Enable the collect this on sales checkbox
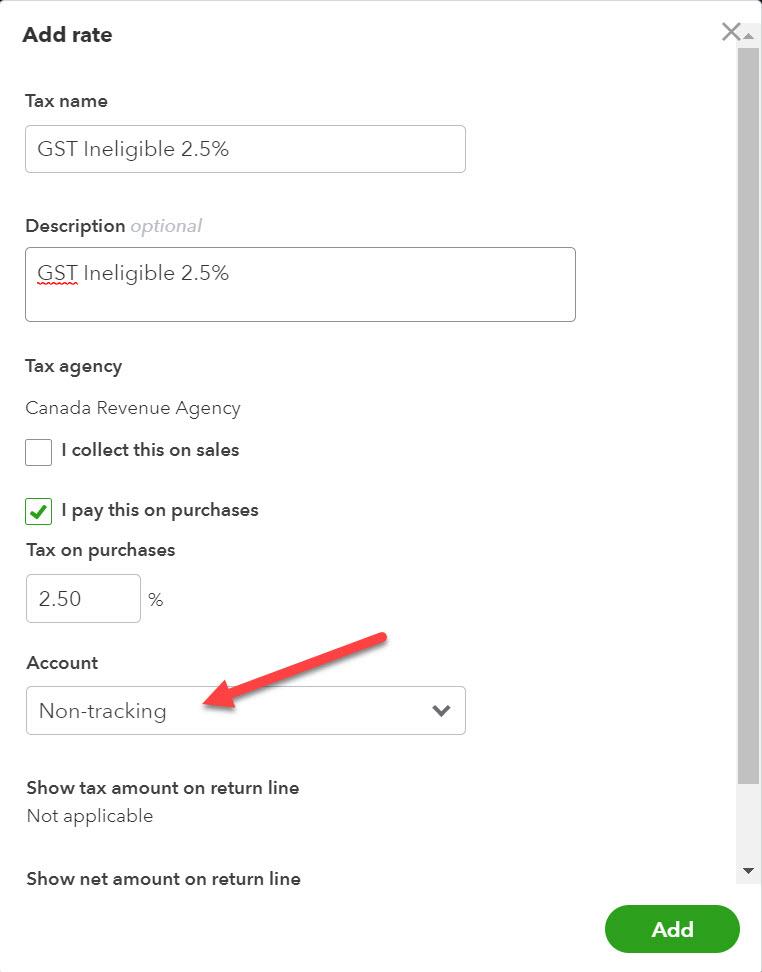Viewport: 762px width, 972px height. pyautogui.click(x=39, y=452)
